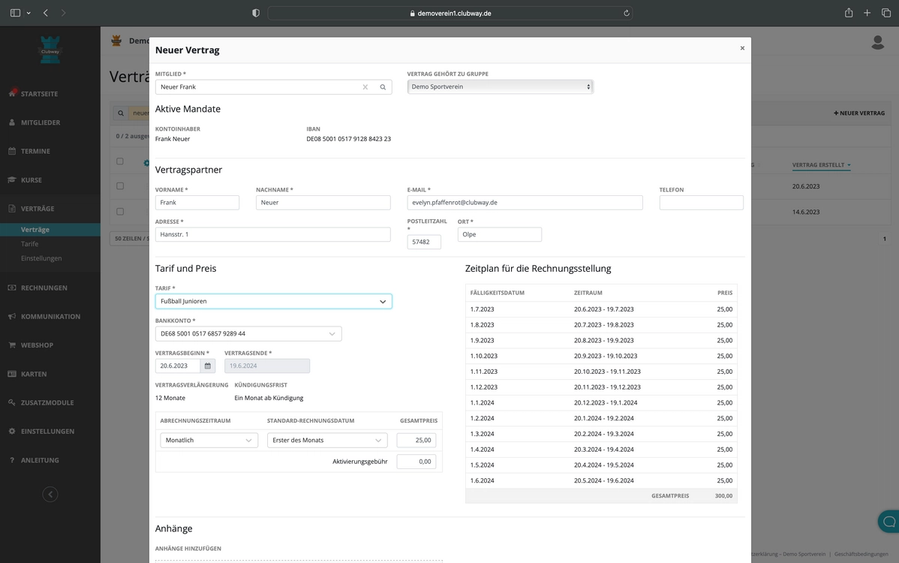Click the search icon in Mitglied field
This screenshot has height=563, width=899.
click(382, 87)
